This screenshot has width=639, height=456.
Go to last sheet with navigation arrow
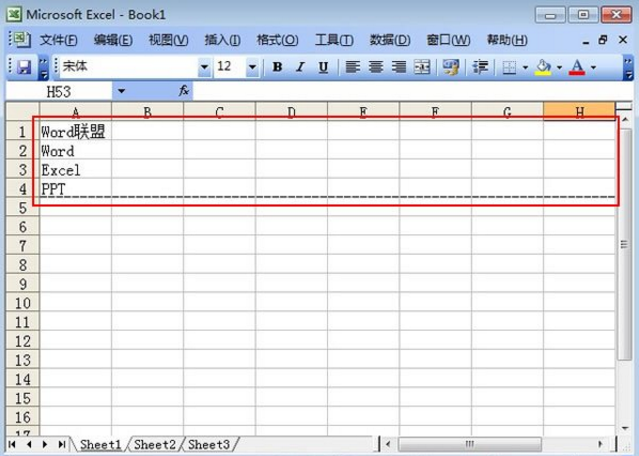point(62,444)
